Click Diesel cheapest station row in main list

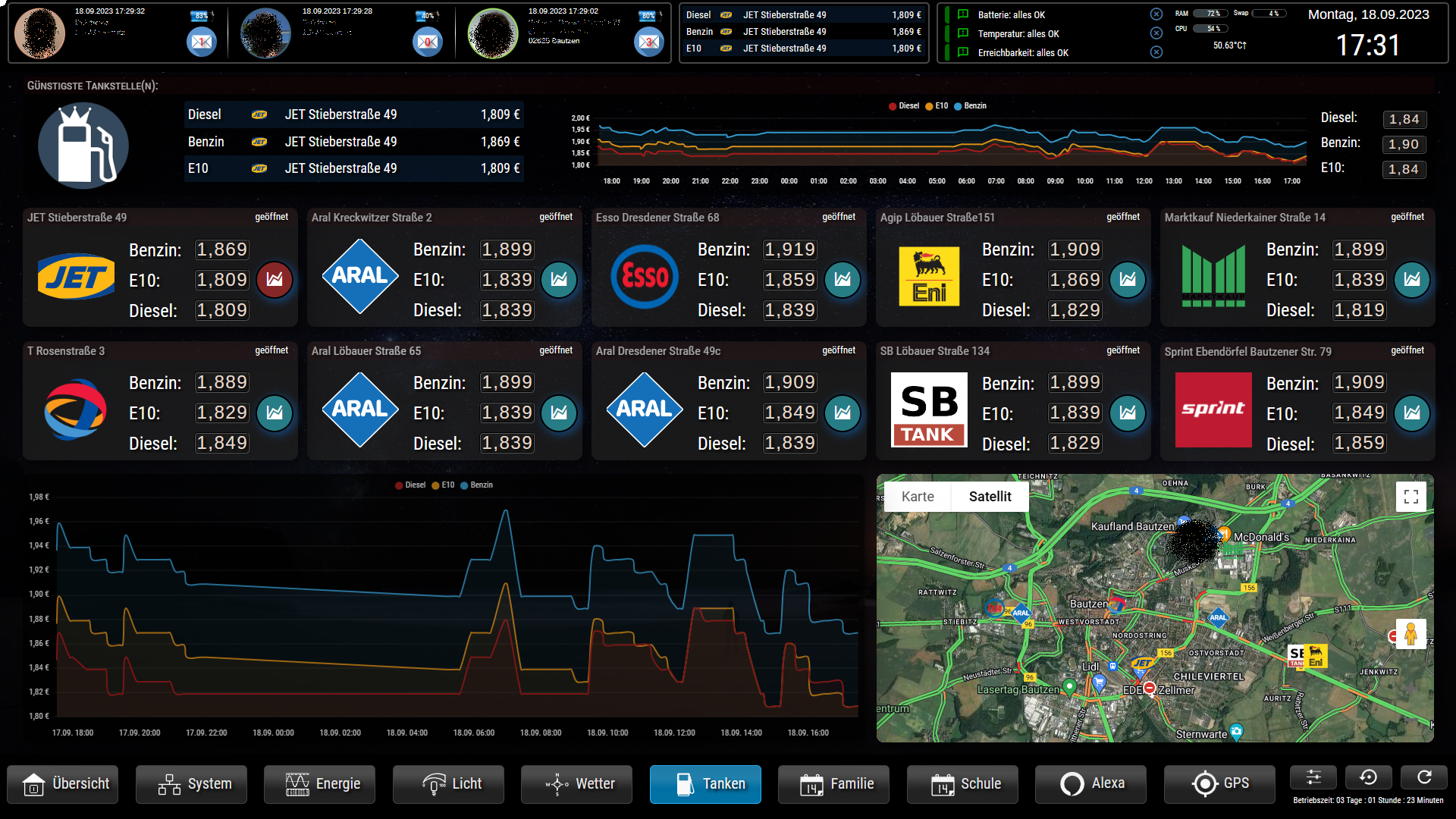pyautogui.click(x=353, y=115)
